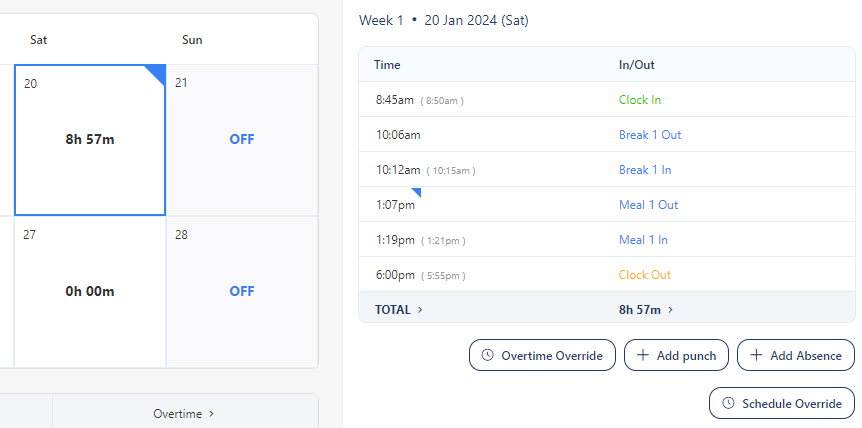Click the blue flag marker beside 1:07pm

[x=416, y=192]
